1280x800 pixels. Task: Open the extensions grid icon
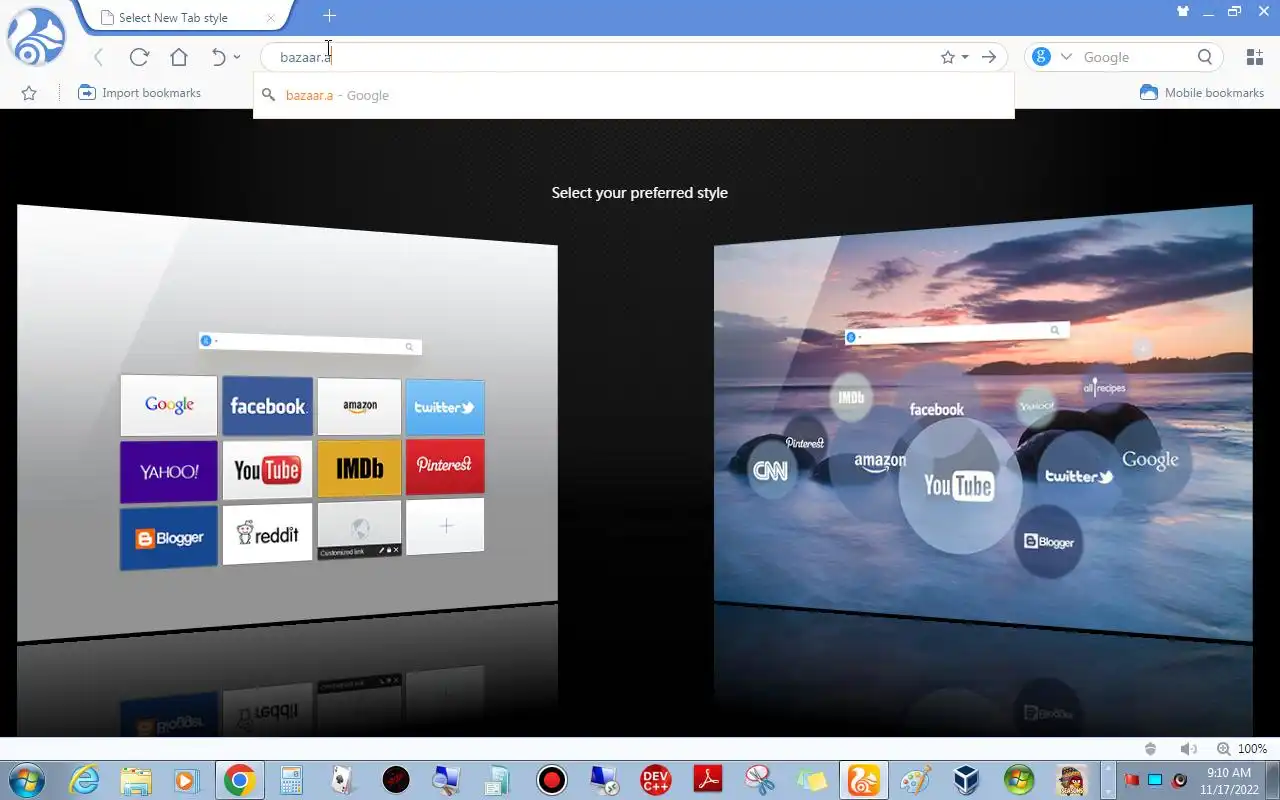(1254, 57)
